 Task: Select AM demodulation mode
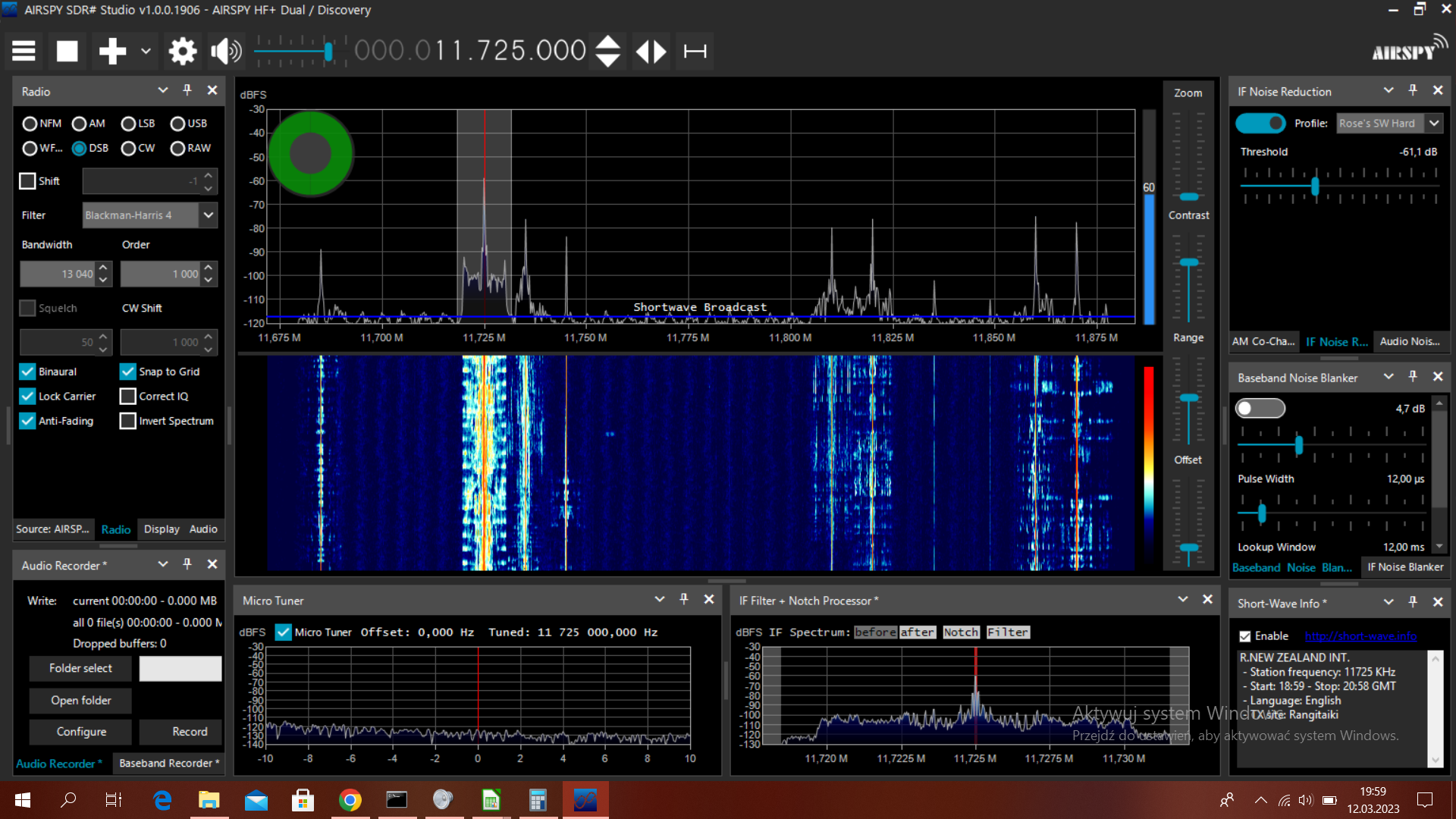coord(79,124)
